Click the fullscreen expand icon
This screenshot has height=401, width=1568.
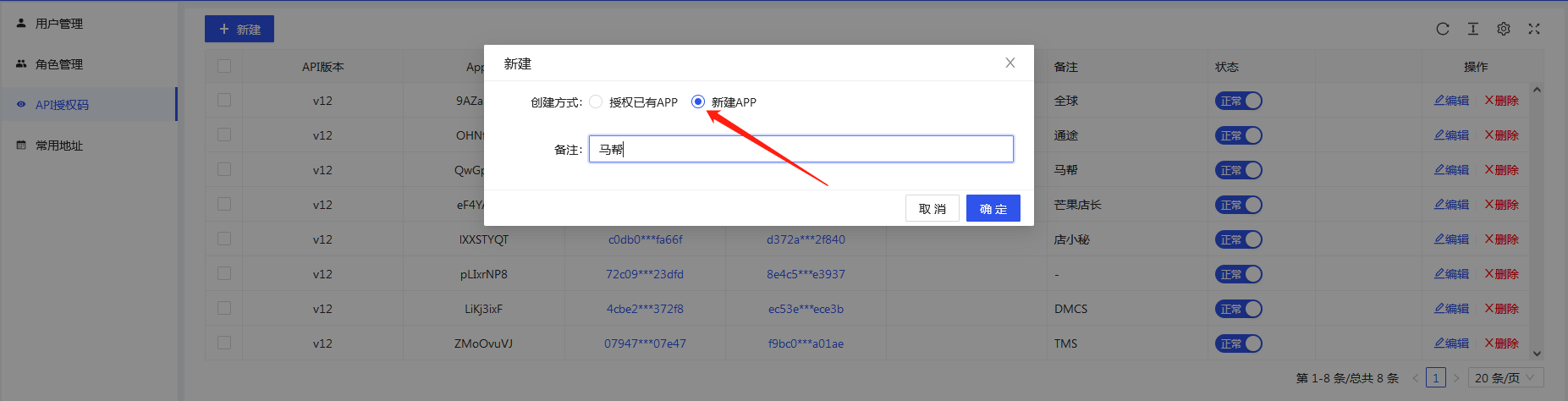click(1534, 29)
